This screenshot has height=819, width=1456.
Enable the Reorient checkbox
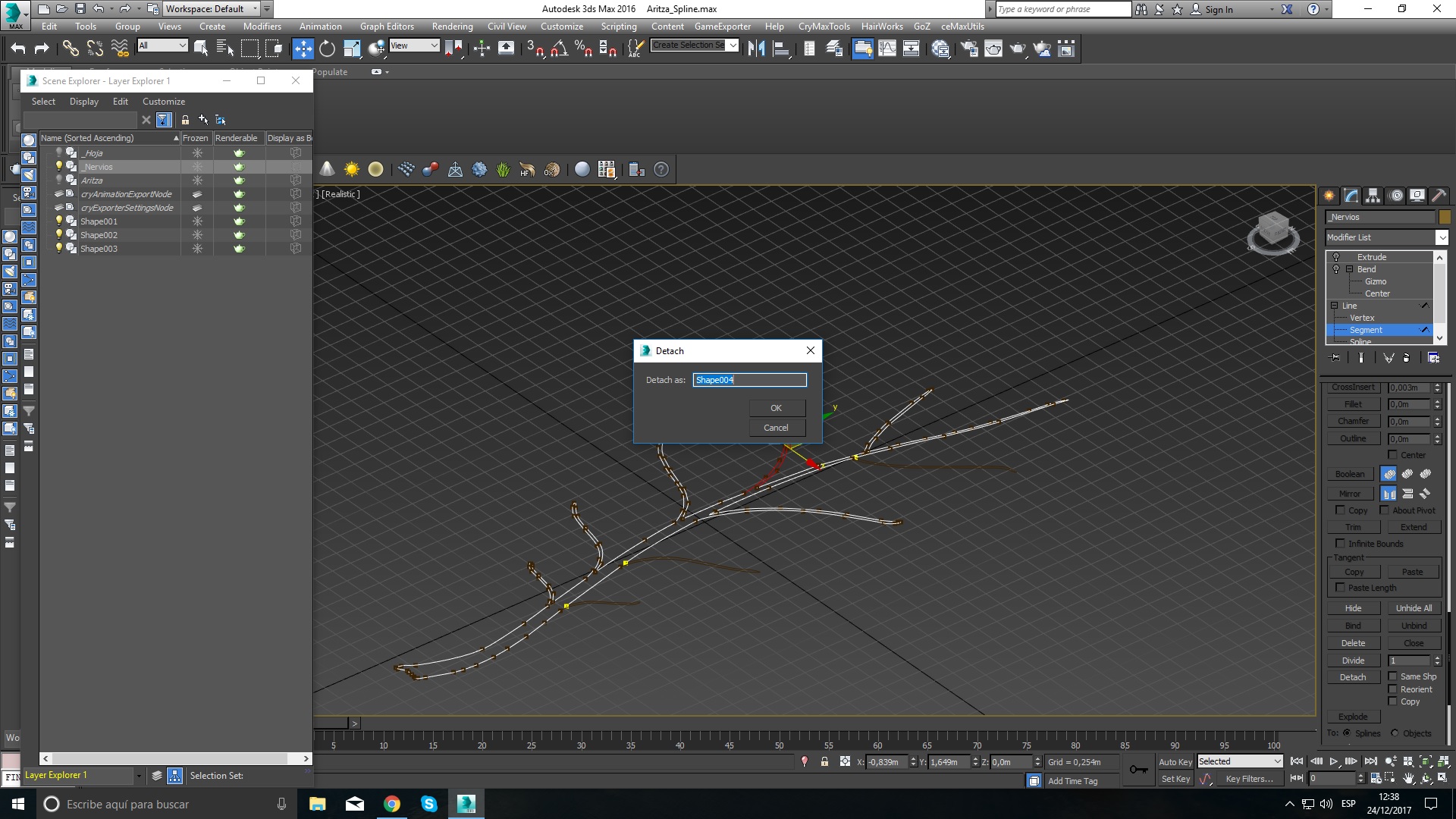(x=1392, y=689)
